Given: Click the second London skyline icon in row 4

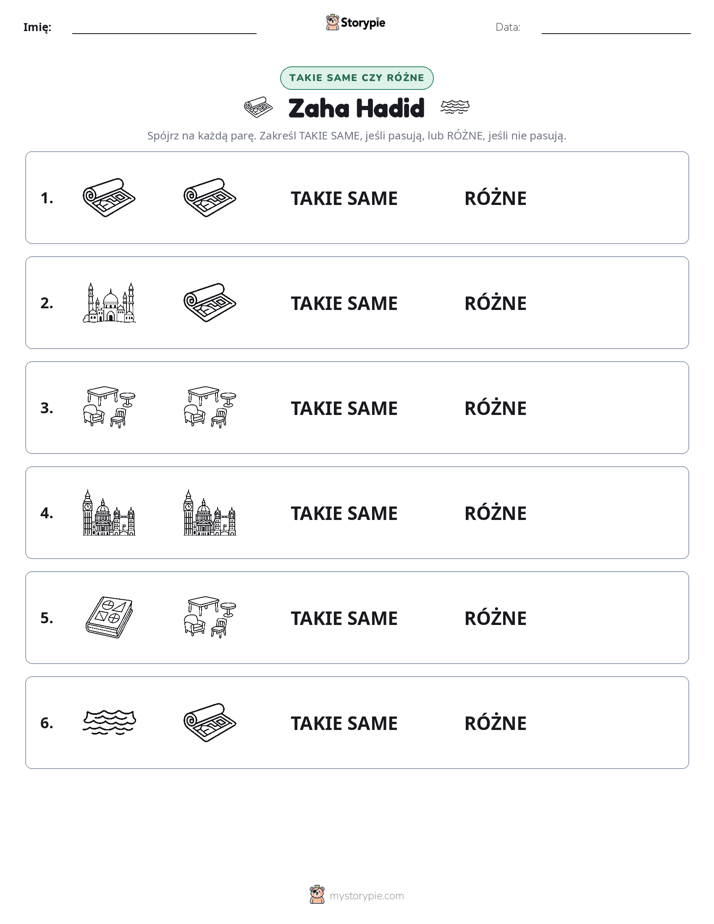Looking at the screenshot, I should [210, 513].
